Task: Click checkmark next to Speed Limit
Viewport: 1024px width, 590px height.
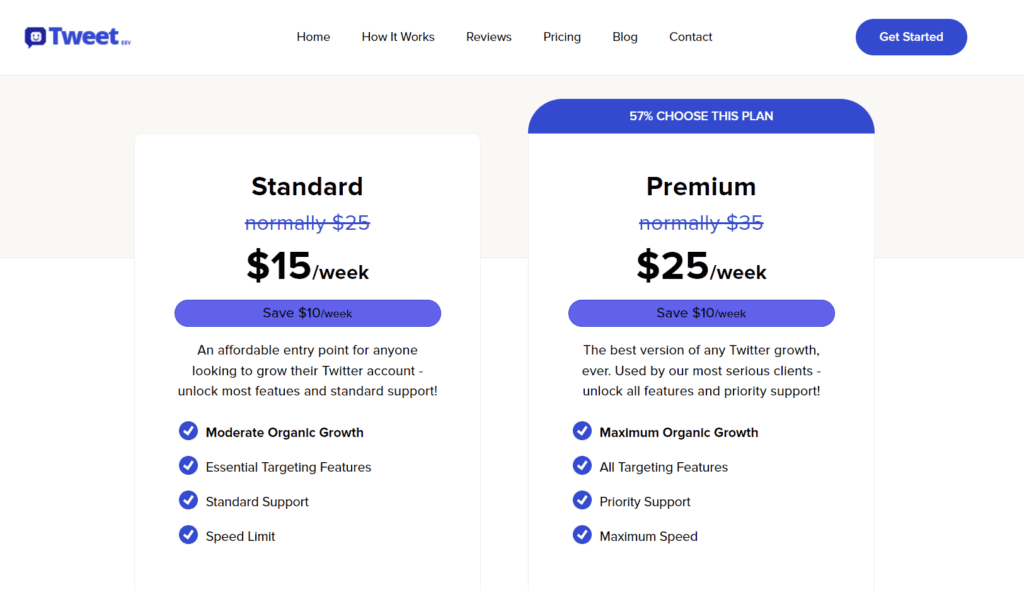Action: (x=188, y=535)
